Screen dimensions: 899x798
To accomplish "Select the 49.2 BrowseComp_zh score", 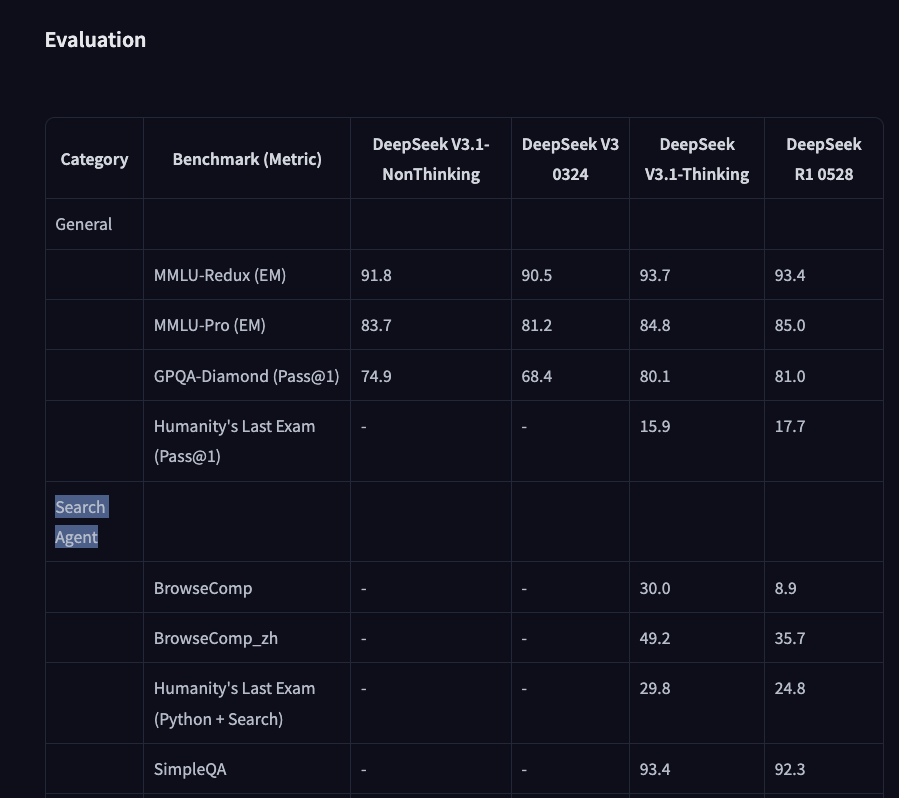I will [655, 638].
